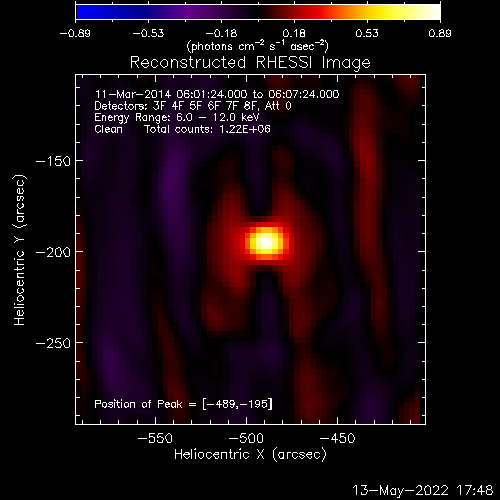
Task: Click the 'Heliocentric X (arcsec)' axis label
Action: (250, 455)
